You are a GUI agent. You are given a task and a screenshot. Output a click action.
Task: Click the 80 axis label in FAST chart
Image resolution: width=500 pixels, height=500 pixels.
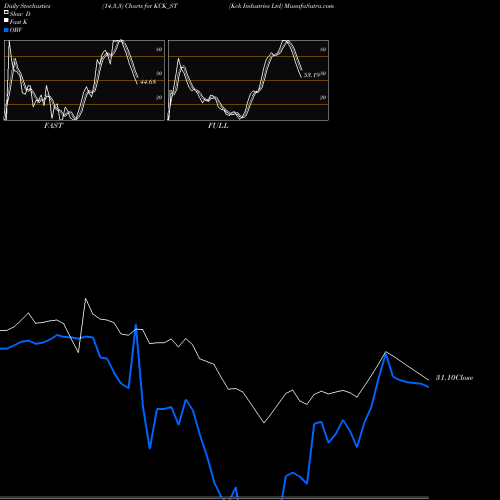159,49
